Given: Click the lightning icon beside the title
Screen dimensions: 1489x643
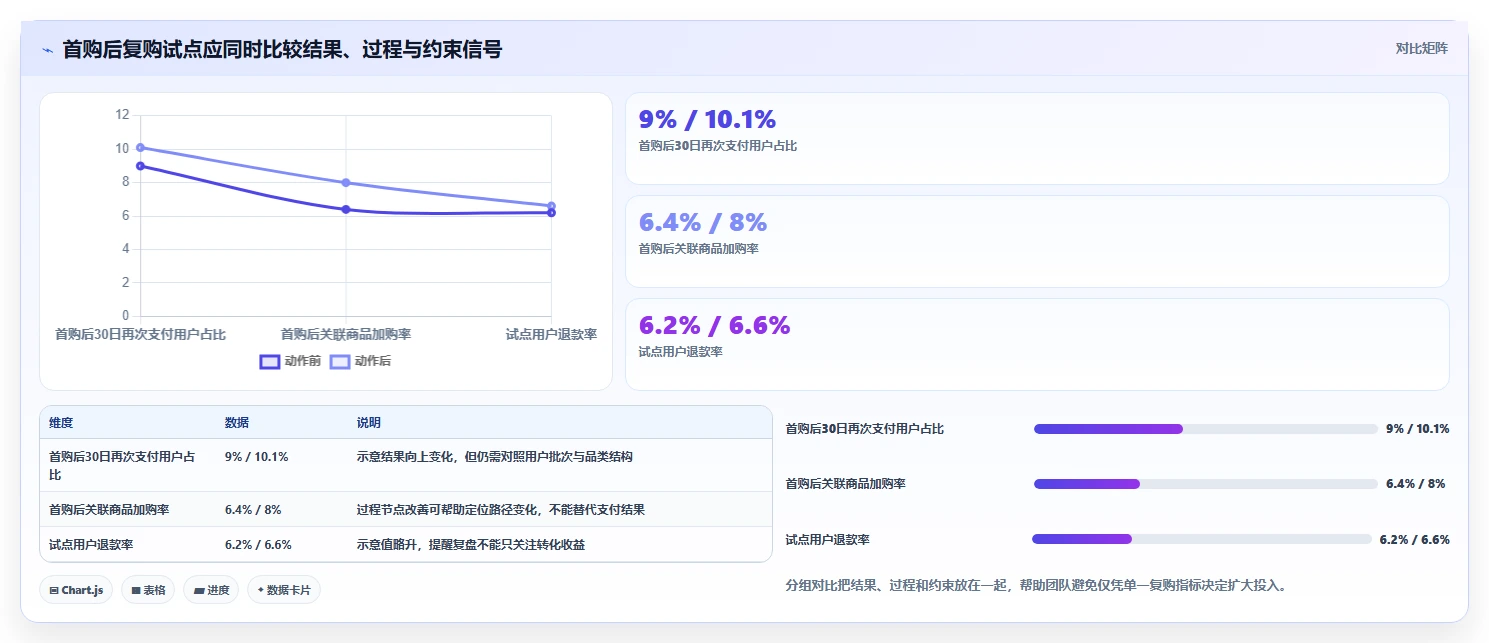Looking at the screenshot, I should [x=47, y=50].
